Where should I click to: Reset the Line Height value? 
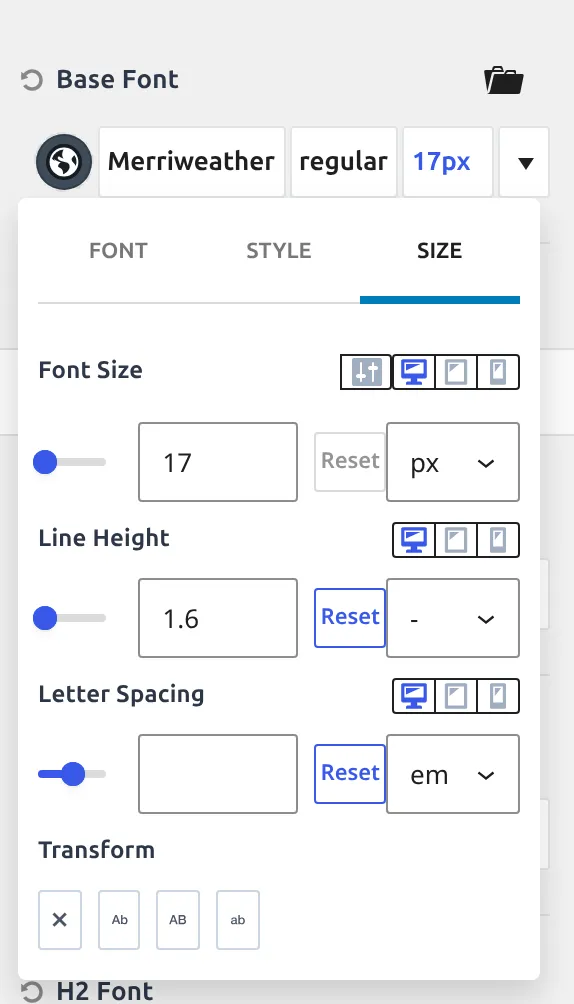(350, 618)
